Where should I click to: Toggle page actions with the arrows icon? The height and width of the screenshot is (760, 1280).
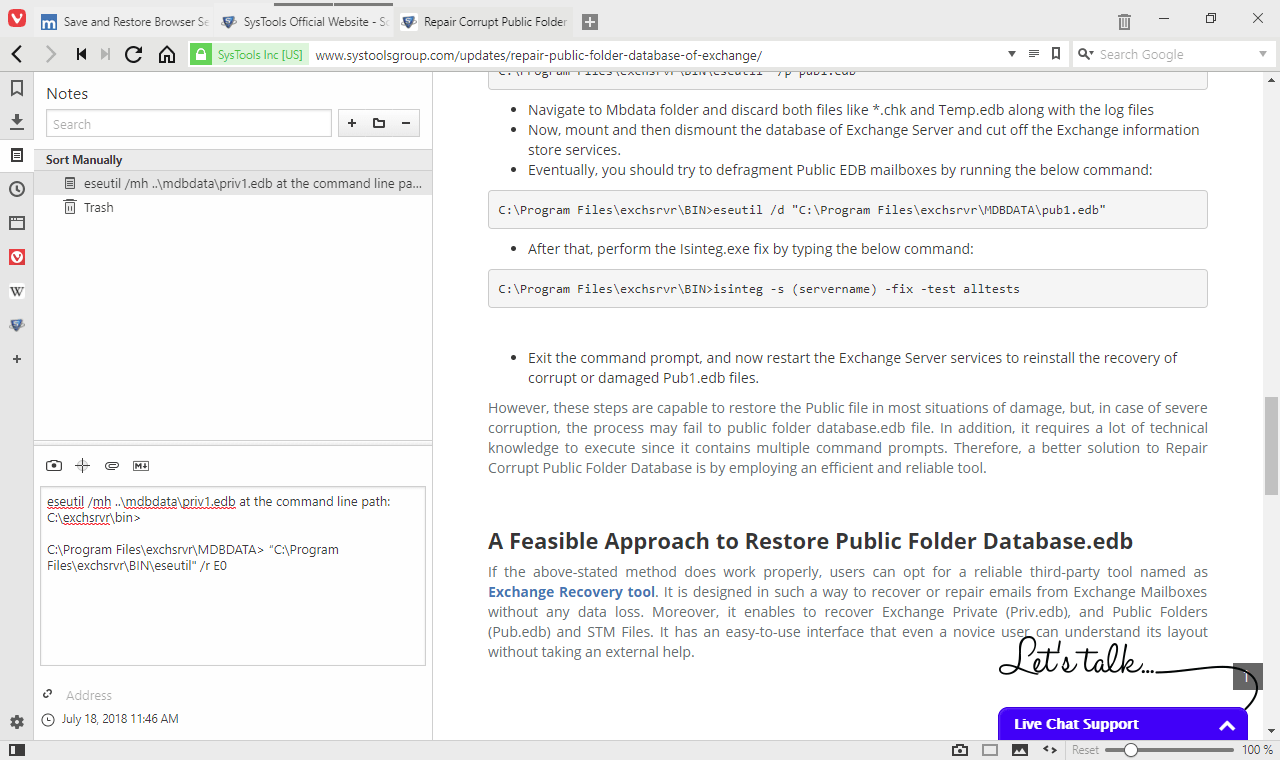[1050, 749]
